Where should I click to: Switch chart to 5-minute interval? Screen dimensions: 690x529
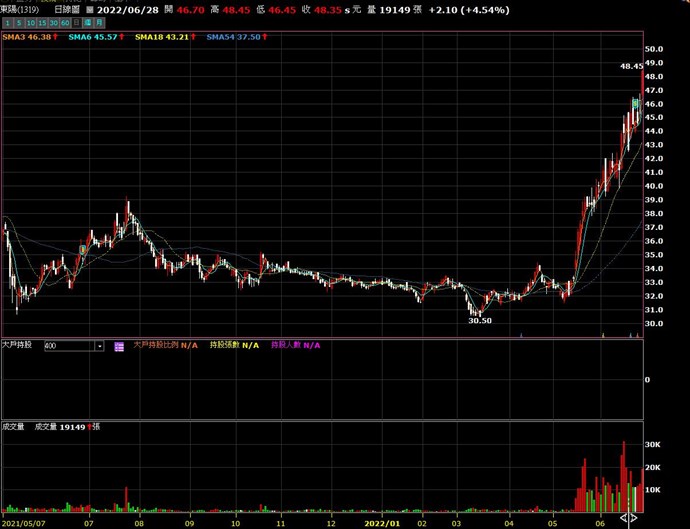tap(18, 22)
